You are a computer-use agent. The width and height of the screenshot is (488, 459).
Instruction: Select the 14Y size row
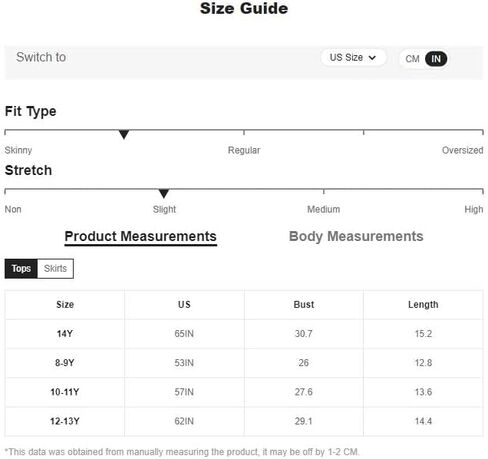click(244, 334)
